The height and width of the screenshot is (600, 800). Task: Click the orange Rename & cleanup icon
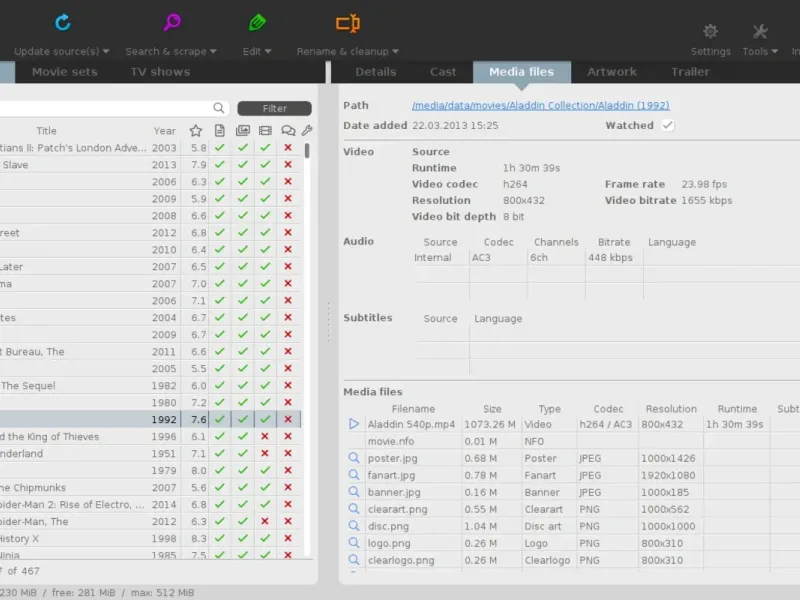point(347,23)
